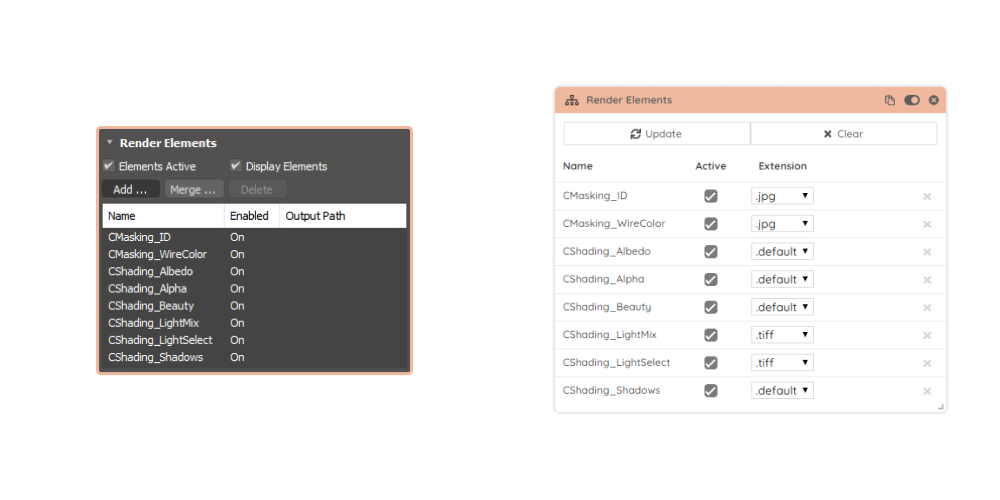The height and width of the screenshot is (500, 1000).
Task: Click the Enabled column header
Action: (252, 216)
